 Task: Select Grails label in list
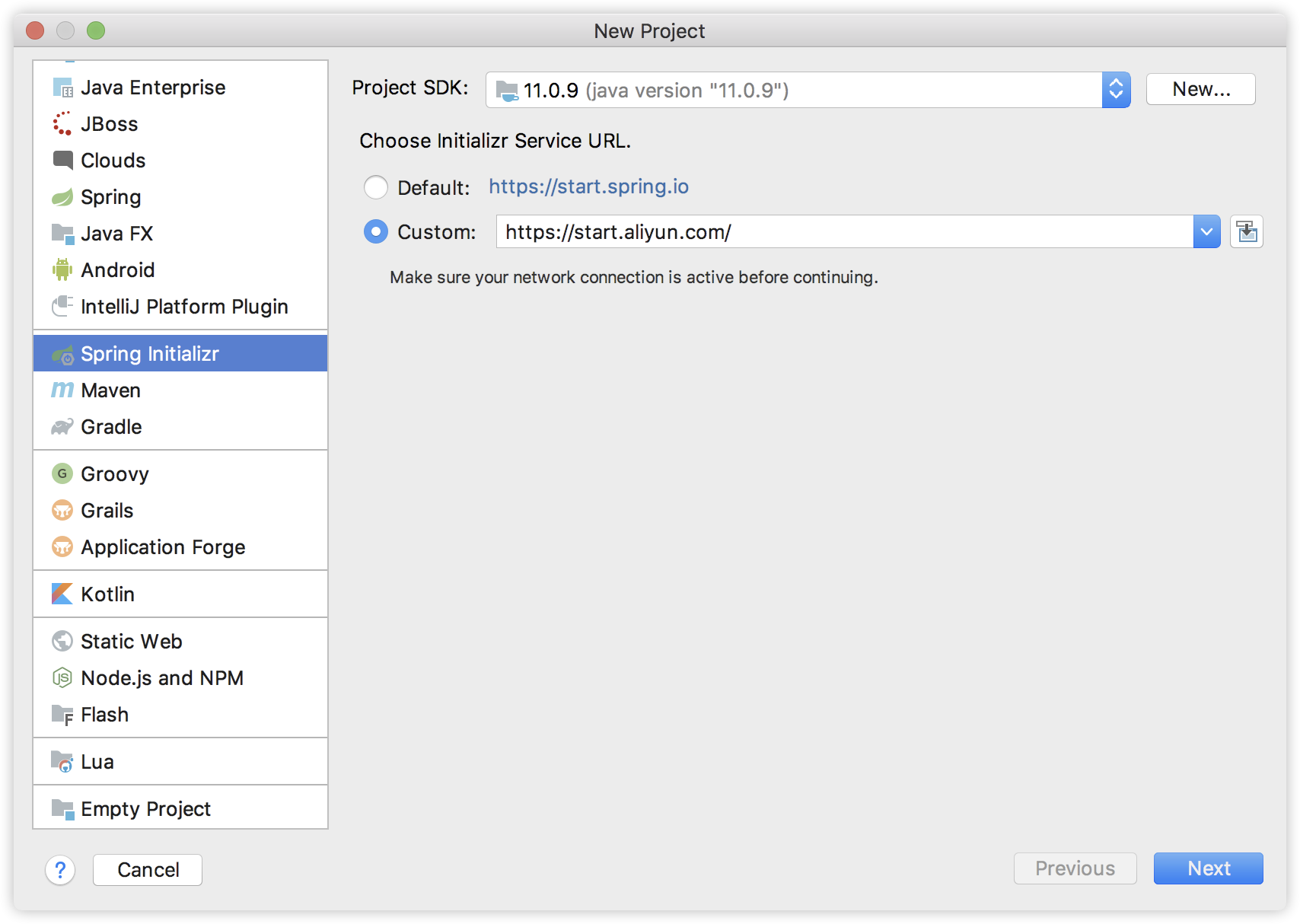[x=107, y=511]
